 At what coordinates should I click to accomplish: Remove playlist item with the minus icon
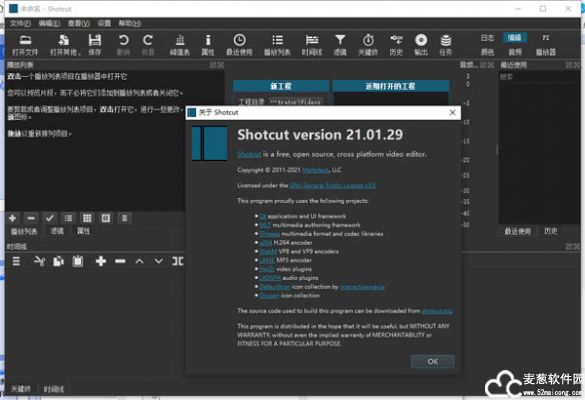[31, 218]
